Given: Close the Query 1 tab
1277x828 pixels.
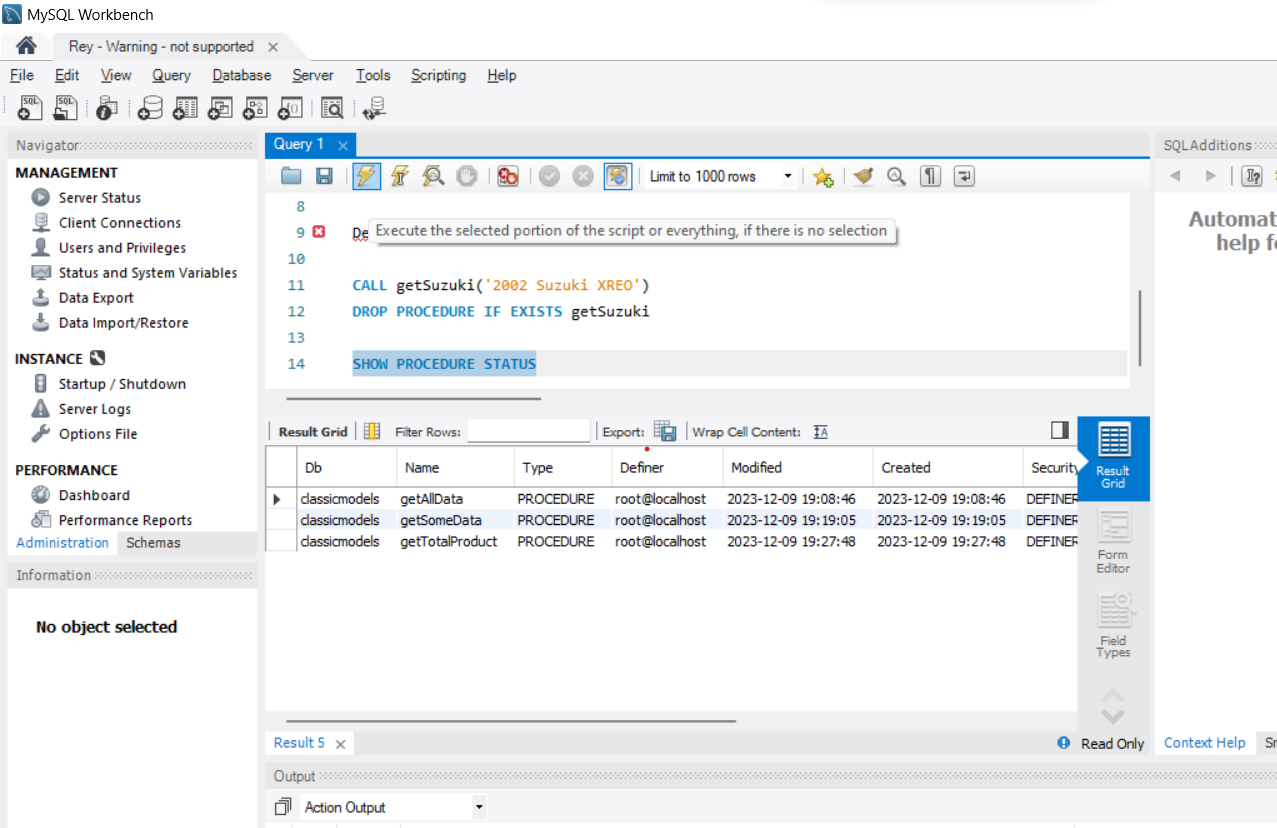Looking at the screenshot, I should tap(343, 145).
